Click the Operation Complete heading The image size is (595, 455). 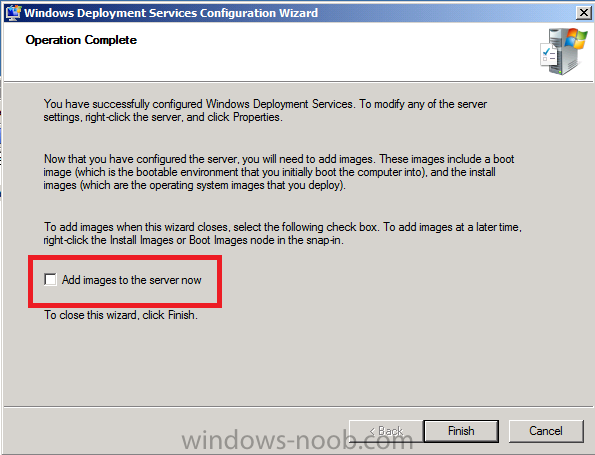pos(81,40)
